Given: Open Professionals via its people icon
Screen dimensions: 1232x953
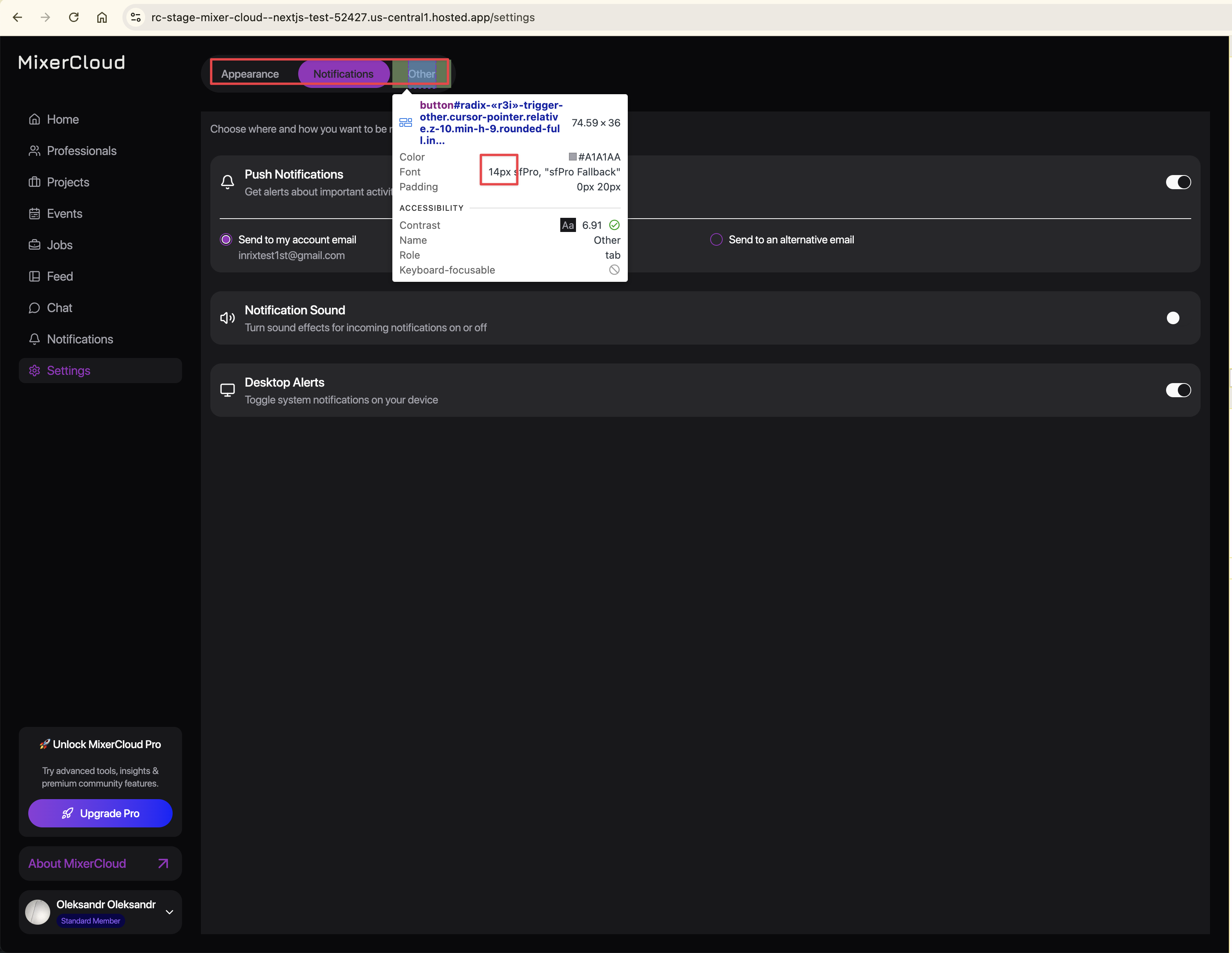Looking at the screenshot, I should (x=35, y=151).
